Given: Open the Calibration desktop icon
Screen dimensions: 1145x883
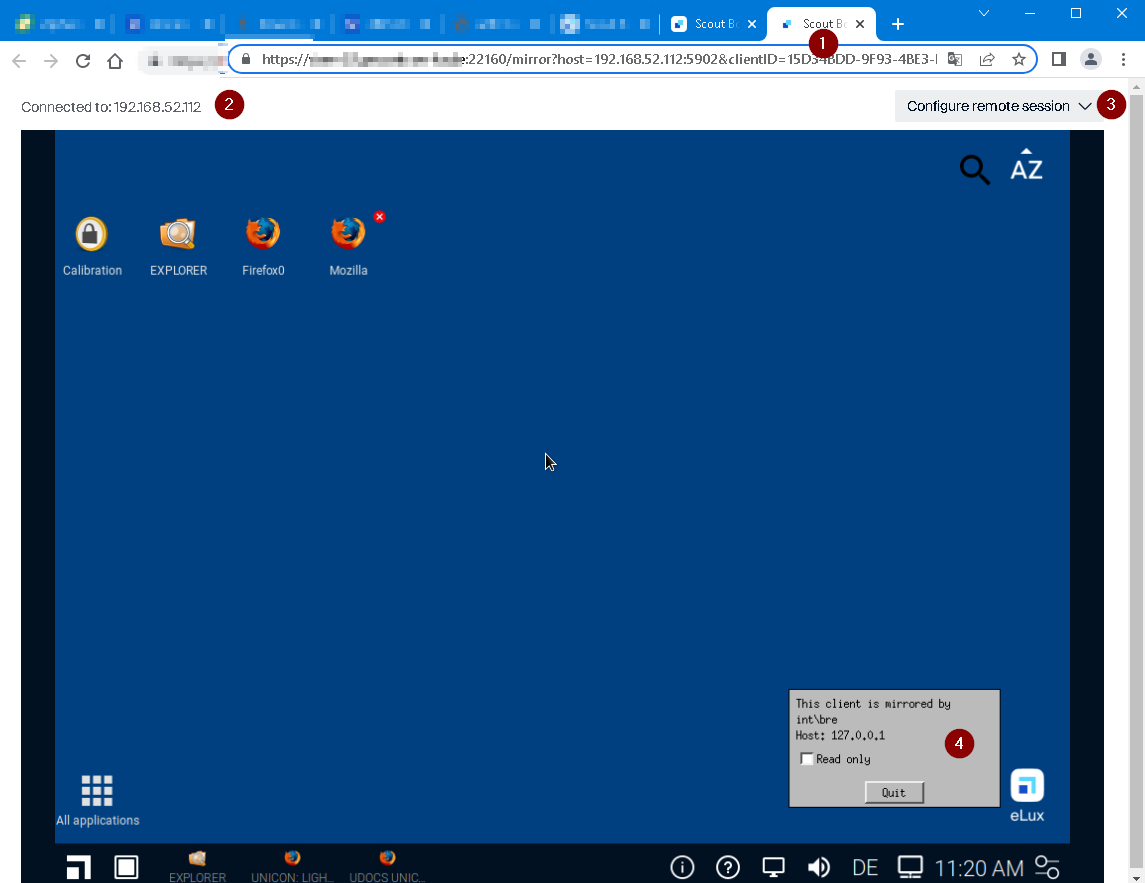Looking at the screenshot, I should click(92, 247).
